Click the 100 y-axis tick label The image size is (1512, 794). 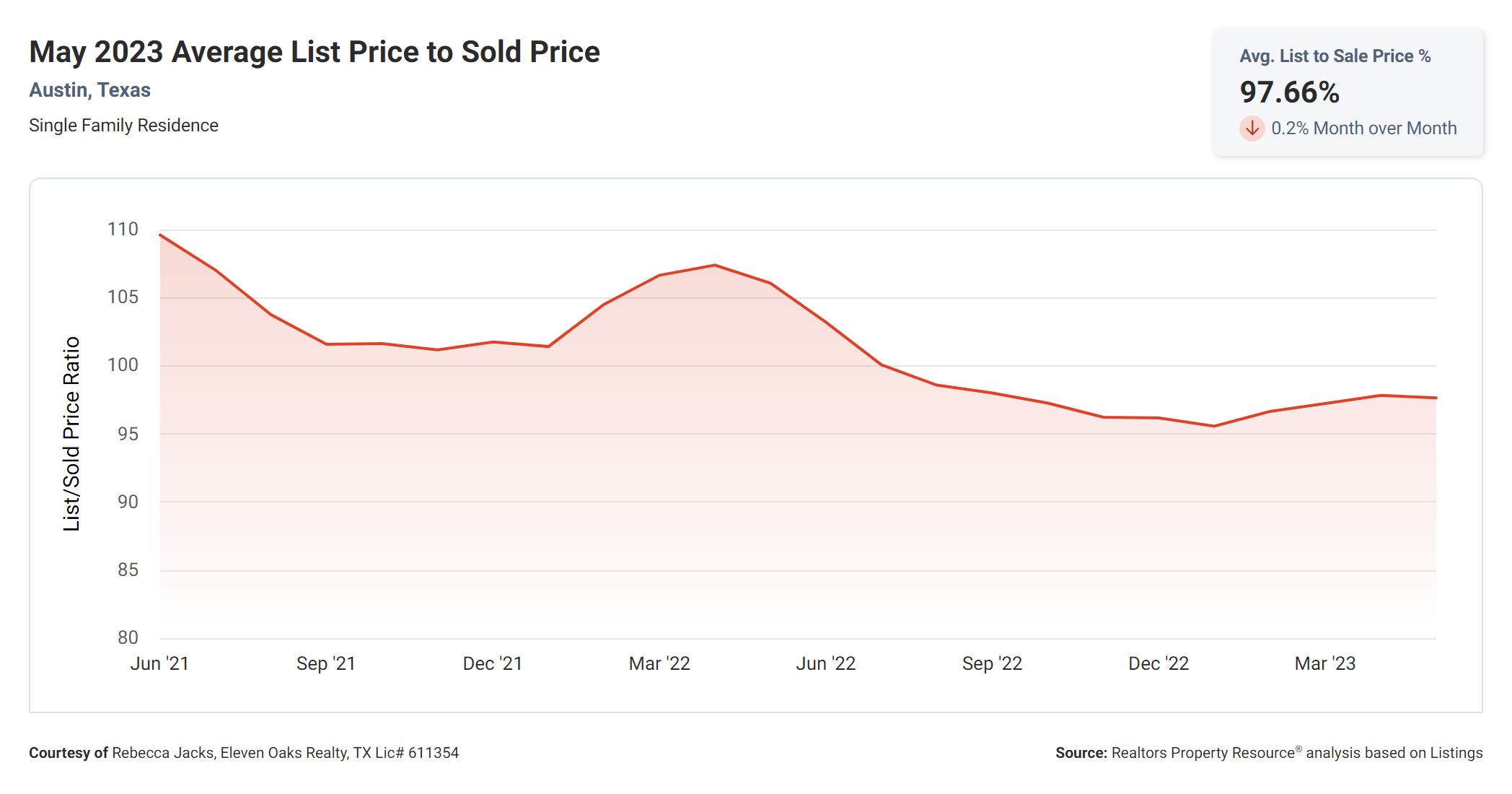[x=123, y=365]
